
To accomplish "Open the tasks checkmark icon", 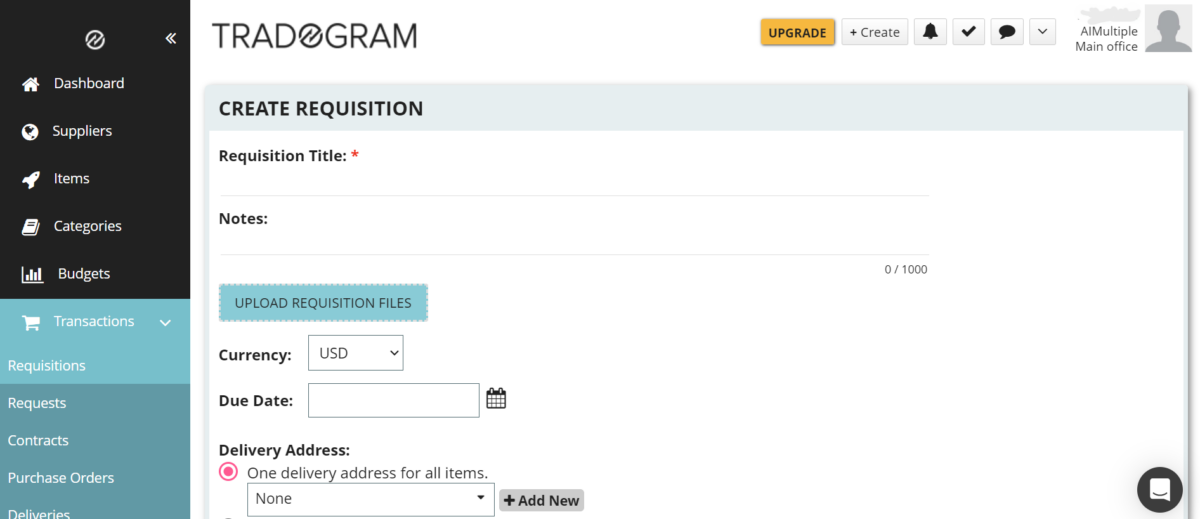I will [968, 32].
